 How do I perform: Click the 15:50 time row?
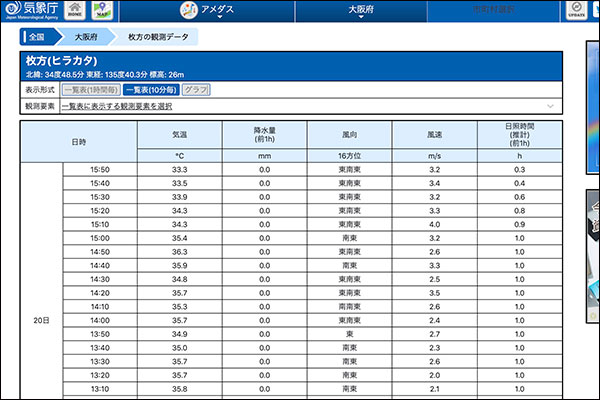[100, 169]
